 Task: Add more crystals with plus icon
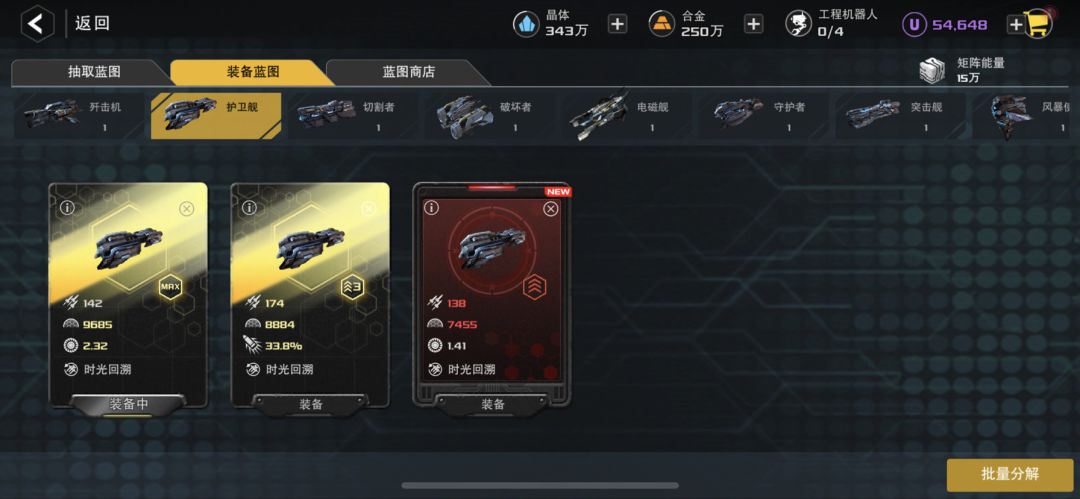pyautogui.click(x=617, y=24)
